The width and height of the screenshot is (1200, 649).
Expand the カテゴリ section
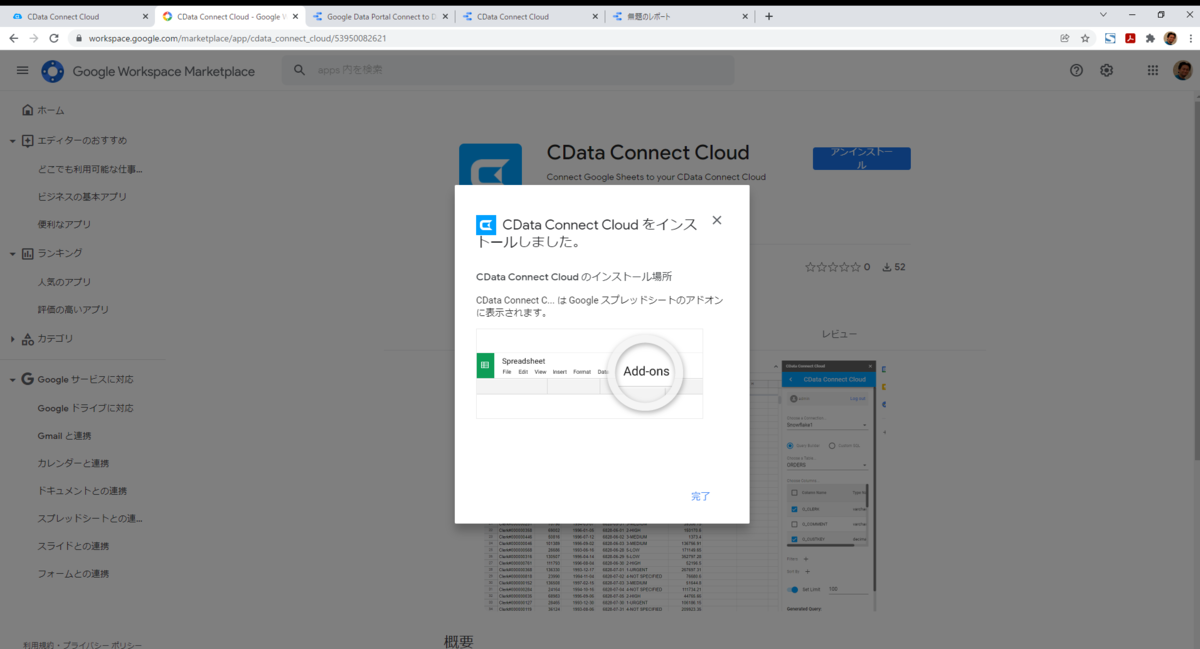point(13,339)
